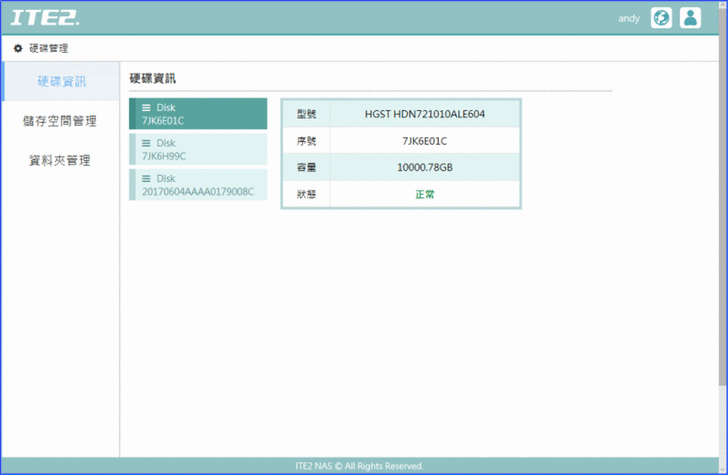Click the gear icon beside 硬碟管理

tap(18, 48)
